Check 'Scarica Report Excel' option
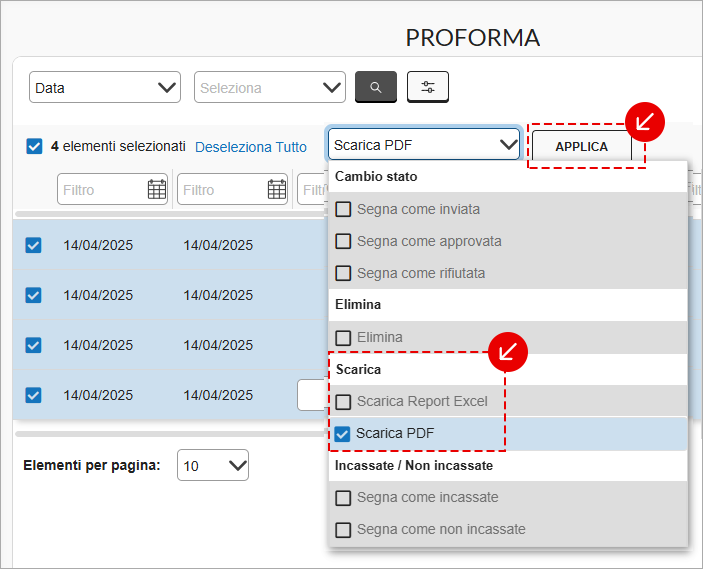The height and width of the screenshot is (569, 703). 343,401
